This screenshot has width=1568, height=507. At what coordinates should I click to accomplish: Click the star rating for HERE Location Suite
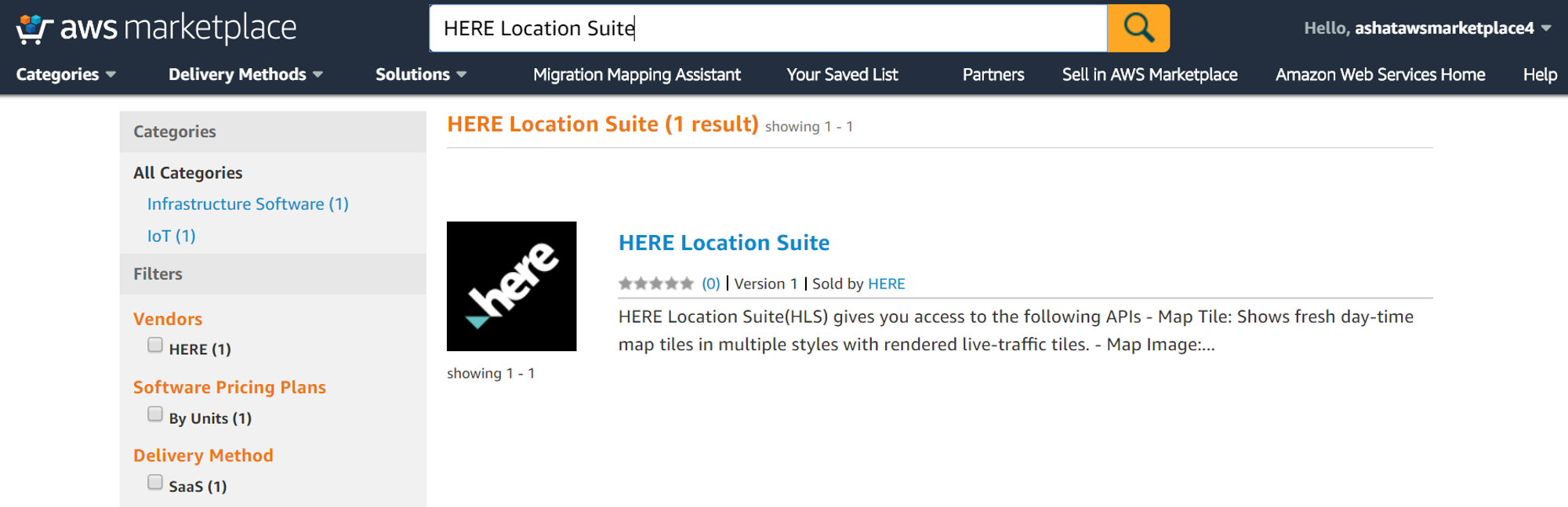655,284
